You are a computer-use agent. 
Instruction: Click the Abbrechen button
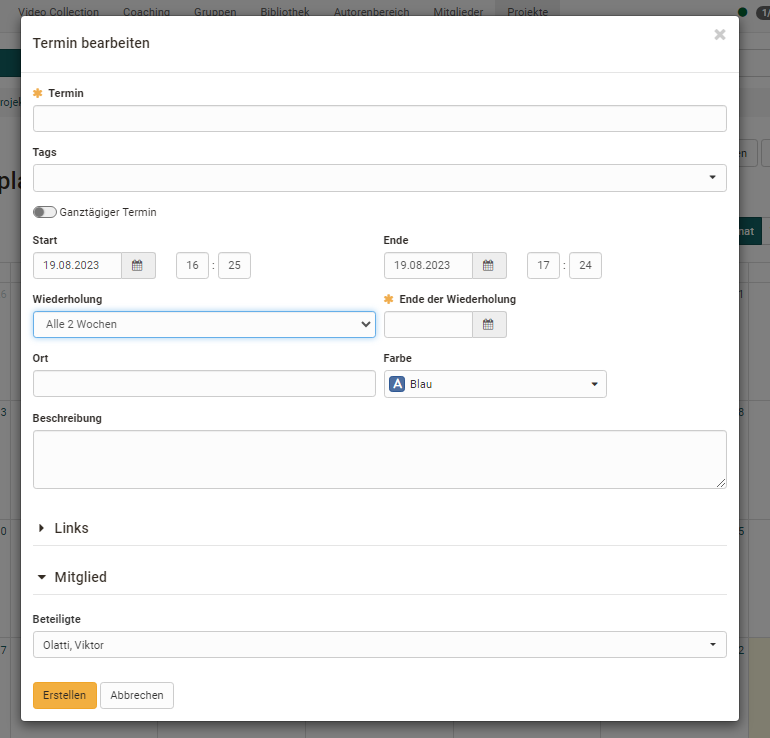(137, 695)
